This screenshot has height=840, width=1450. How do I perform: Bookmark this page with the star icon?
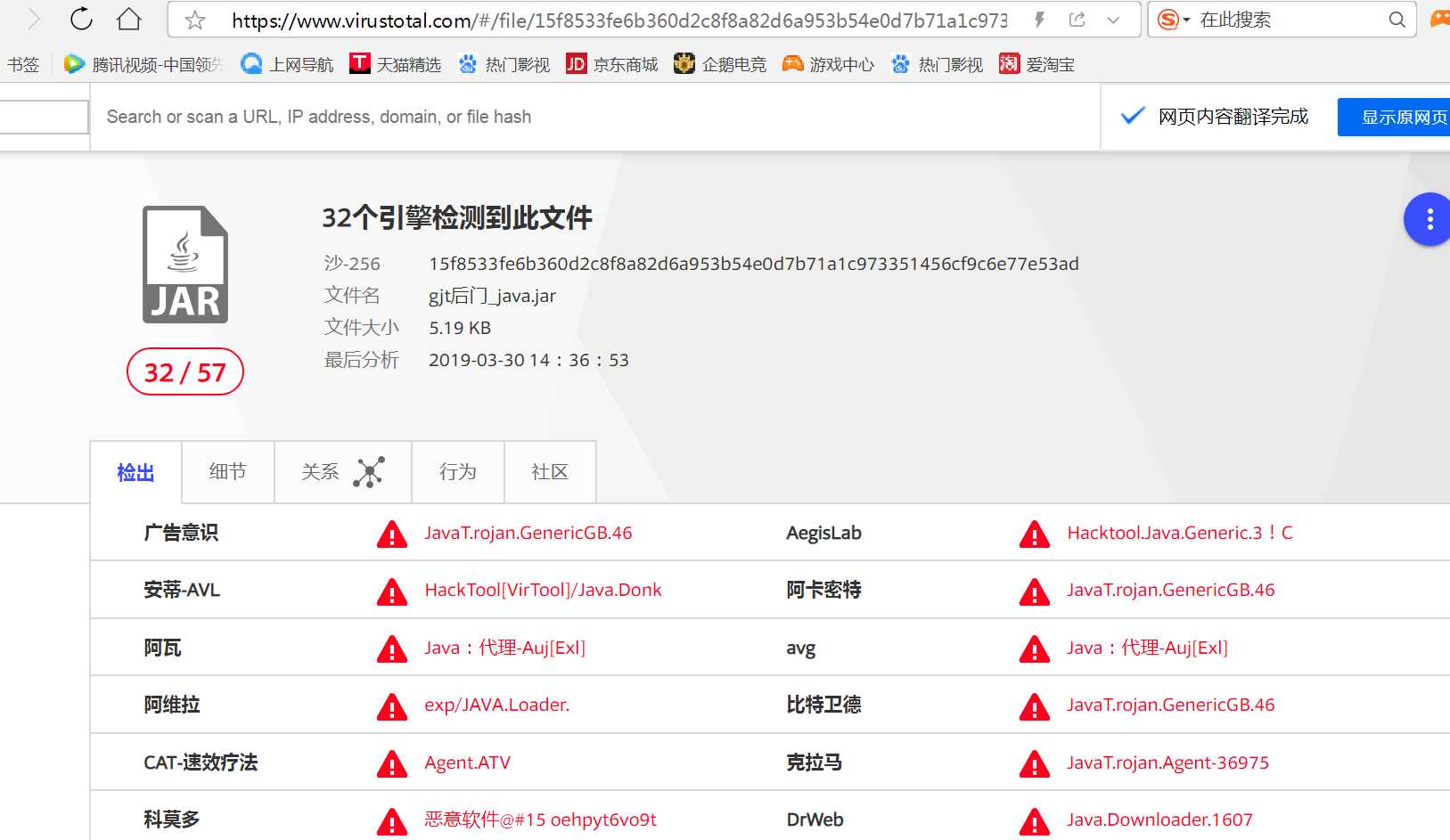click(195, 20)
